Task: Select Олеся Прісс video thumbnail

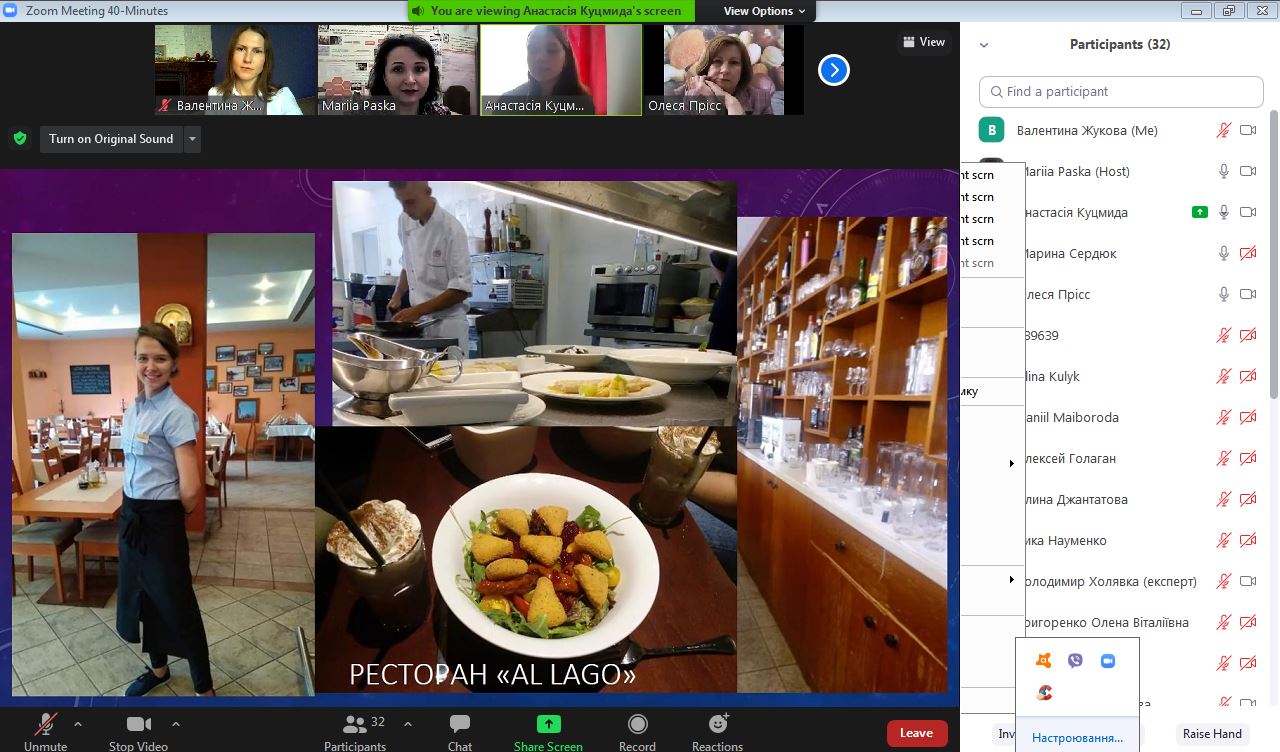Action: (x=724, y=70)
